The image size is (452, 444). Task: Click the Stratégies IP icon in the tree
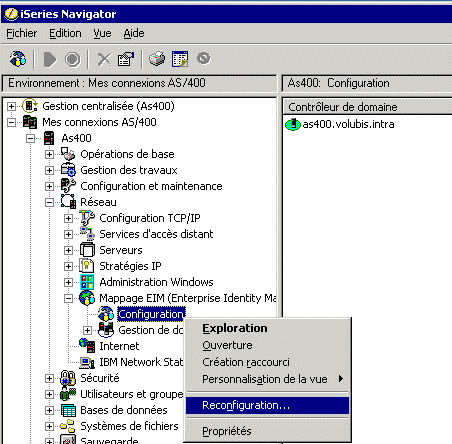pos(87,266)
